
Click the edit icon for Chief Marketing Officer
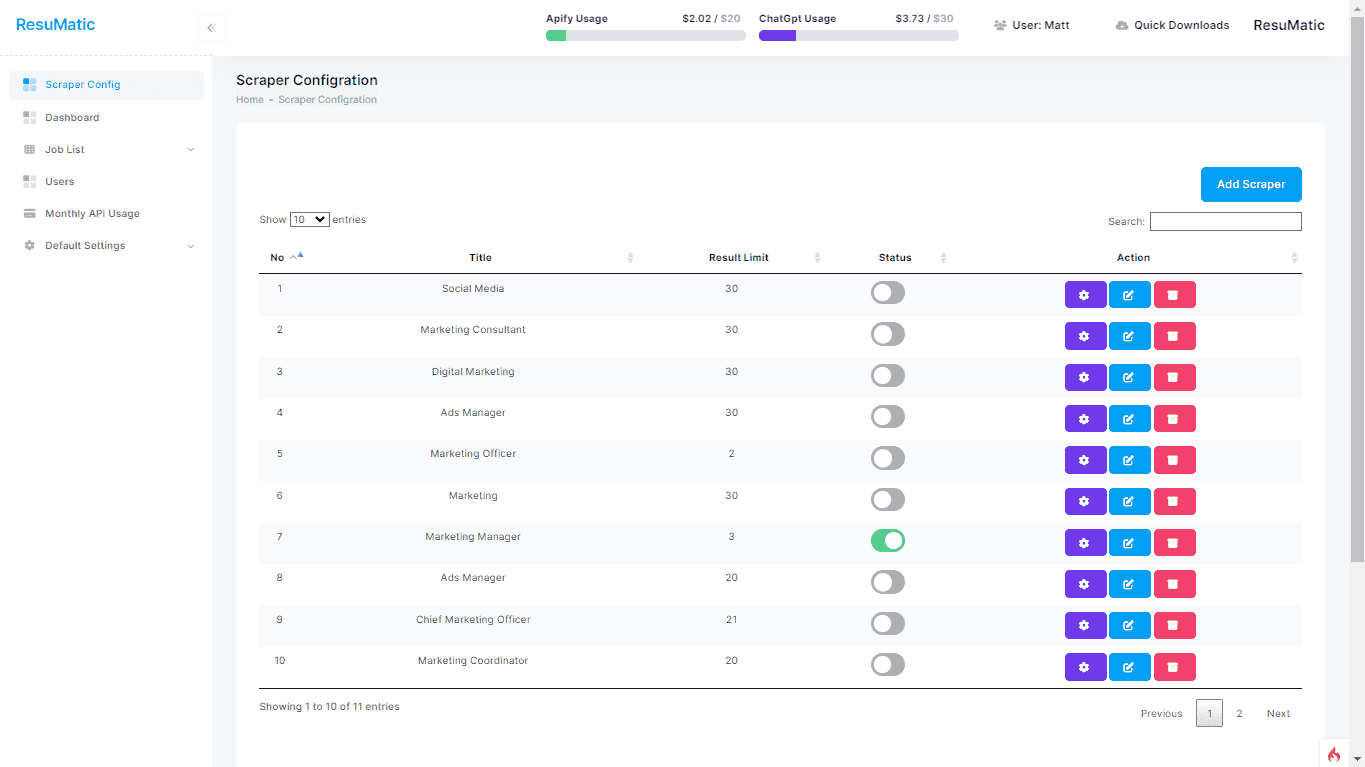pos(1129,626)
